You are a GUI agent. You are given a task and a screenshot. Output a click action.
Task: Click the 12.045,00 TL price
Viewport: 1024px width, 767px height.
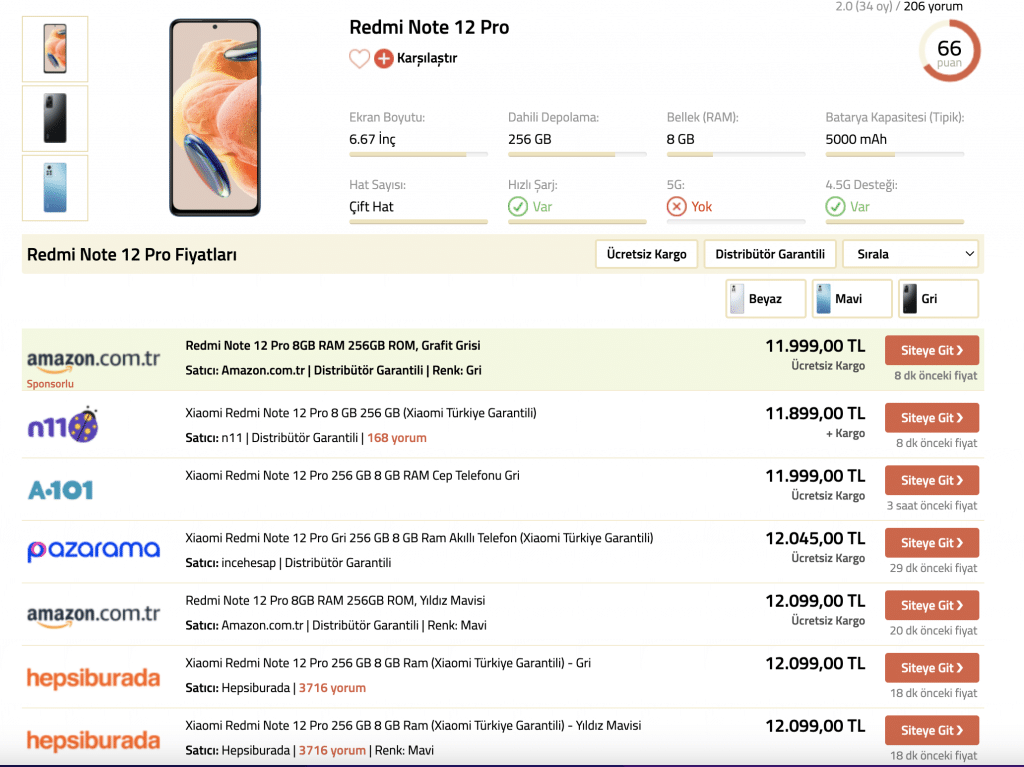pos(815,538)
